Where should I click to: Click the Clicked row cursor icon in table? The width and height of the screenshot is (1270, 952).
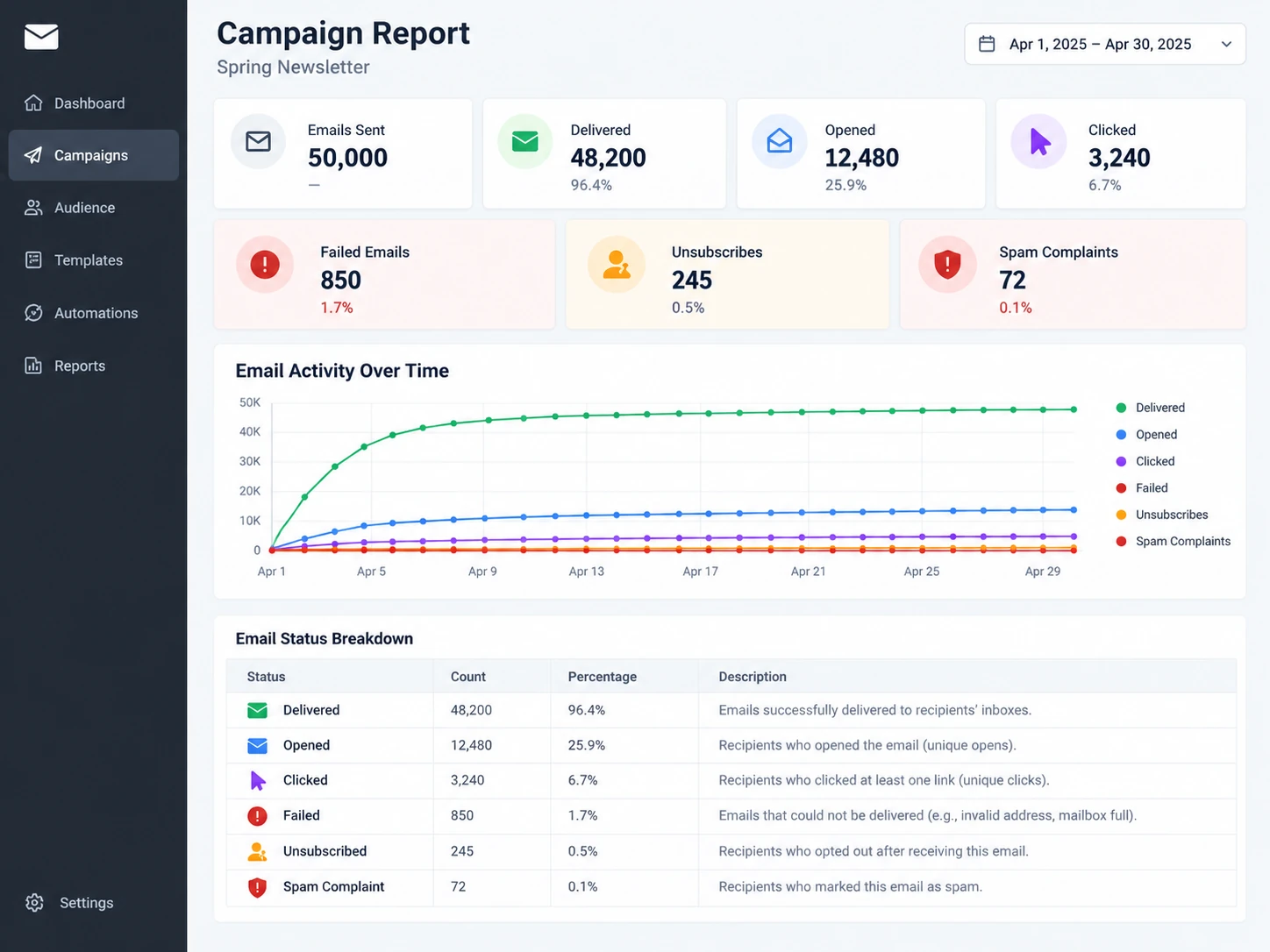257,780
